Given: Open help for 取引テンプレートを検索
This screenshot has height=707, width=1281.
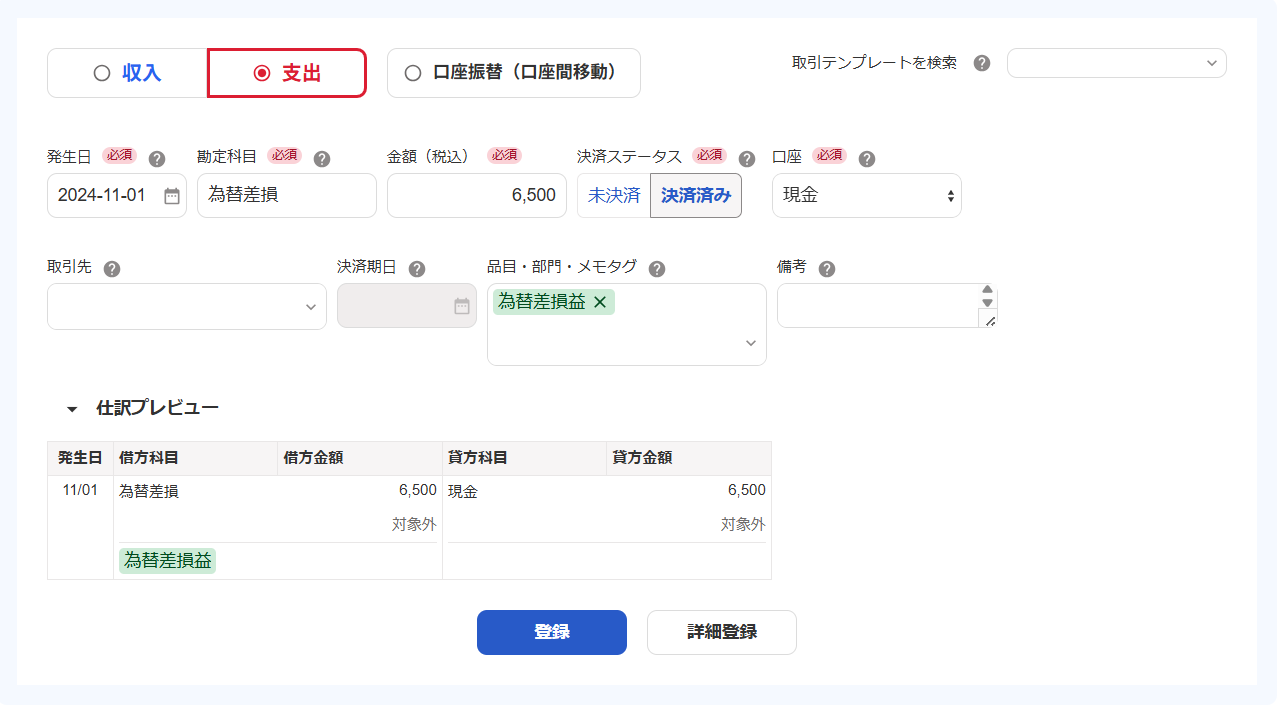Looking at the screenshot, I should pyautogui.click(x=982, y=63).
